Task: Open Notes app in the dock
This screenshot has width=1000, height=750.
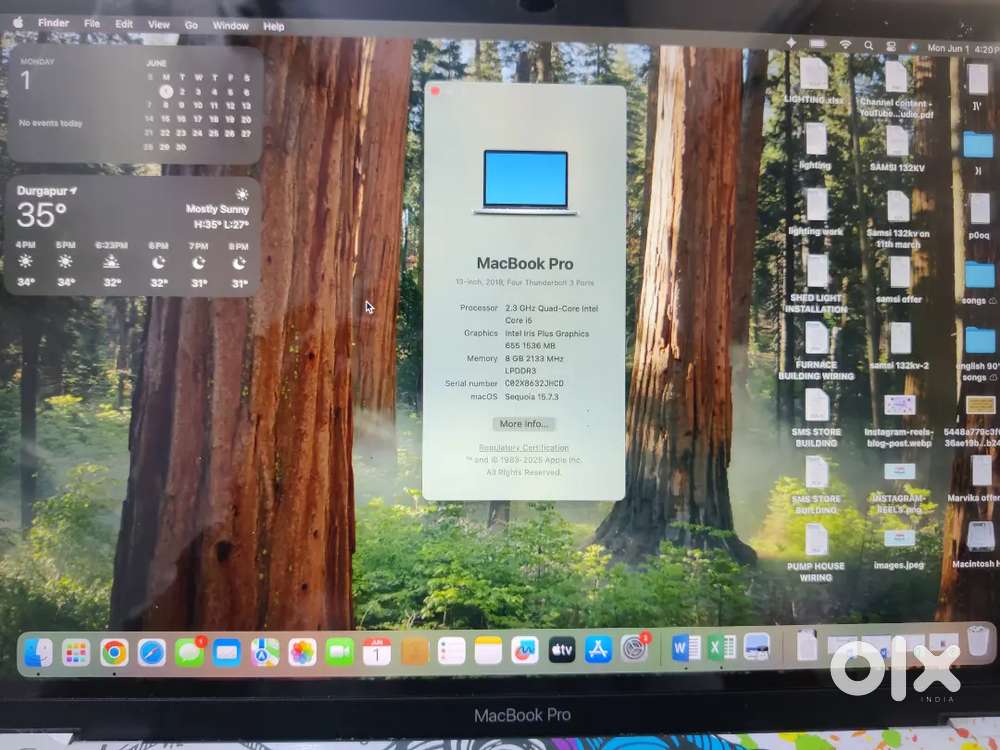Action: point(488,651)
